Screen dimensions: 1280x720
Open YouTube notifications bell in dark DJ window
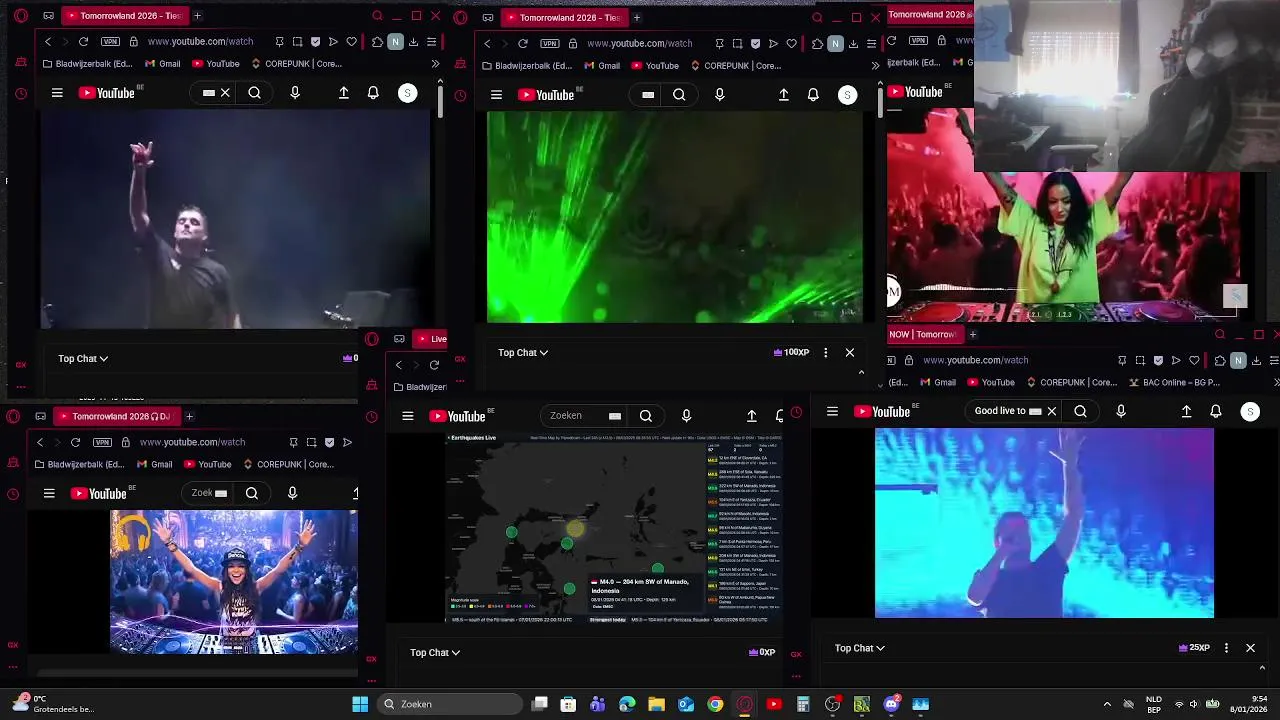pos(373,93)
